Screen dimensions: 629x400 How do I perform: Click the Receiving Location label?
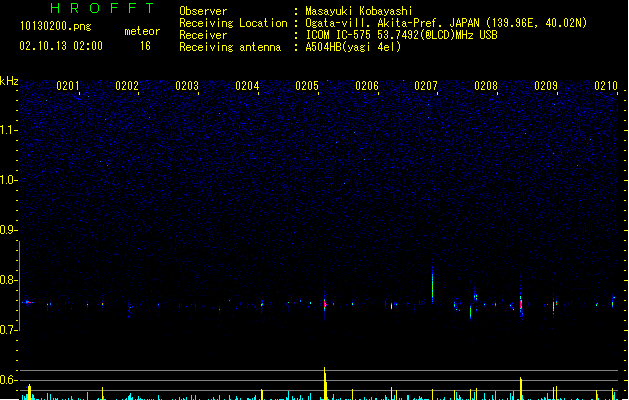pos(233,23)
